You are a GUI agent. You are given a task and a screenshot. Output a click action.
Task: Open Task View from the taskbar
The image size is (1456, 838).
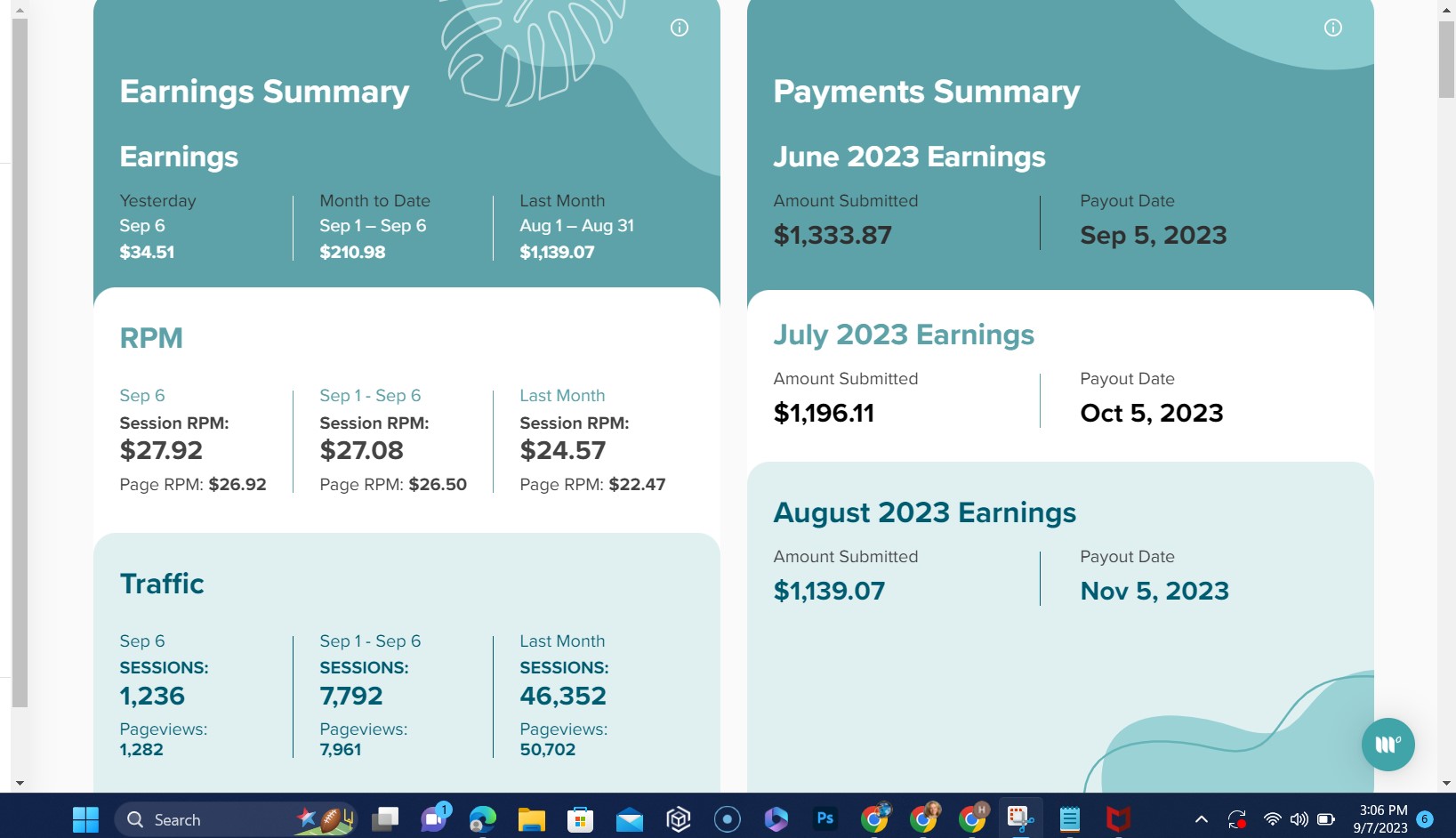click(x=385, y=819)
